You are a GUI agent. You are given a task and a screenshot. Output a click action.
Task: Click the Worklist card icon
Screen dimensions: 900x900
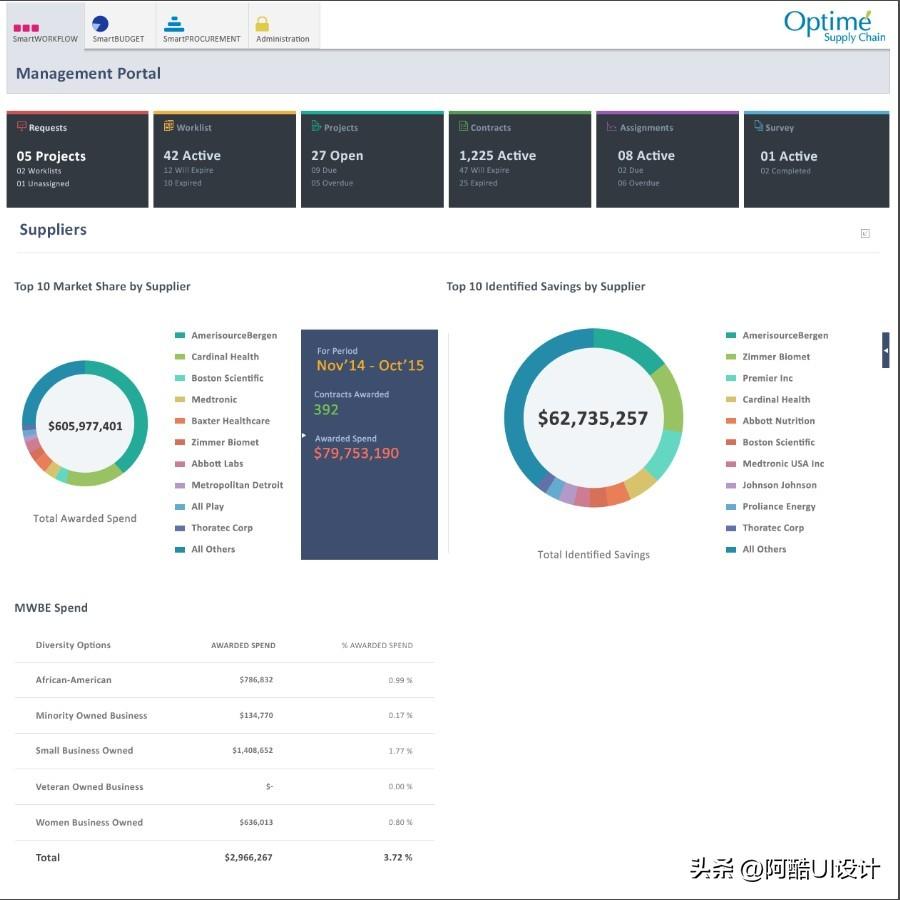click(x=169, y=127)
